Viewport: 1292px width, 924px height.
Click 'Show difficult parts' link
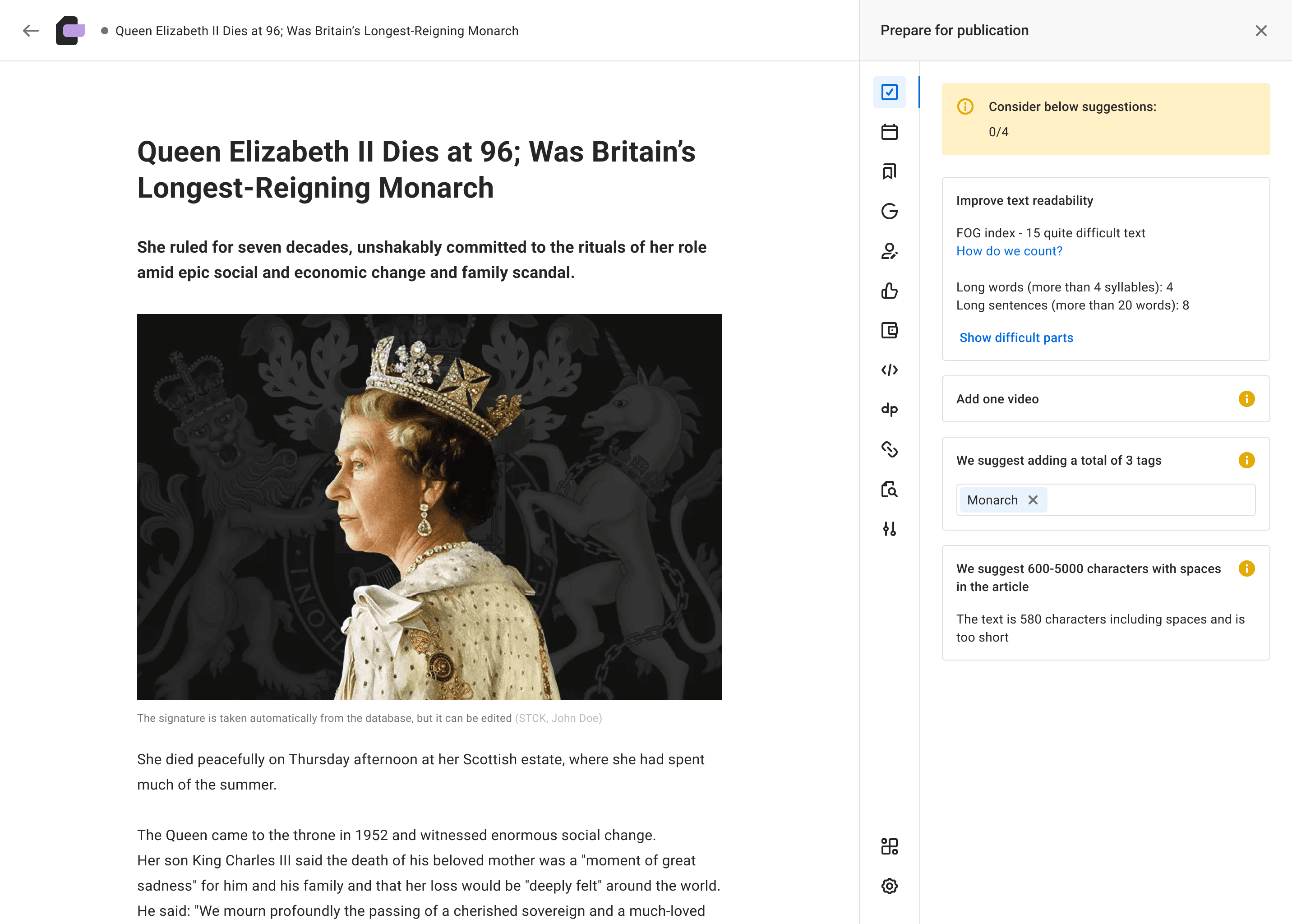click(x=1016, y=337)
